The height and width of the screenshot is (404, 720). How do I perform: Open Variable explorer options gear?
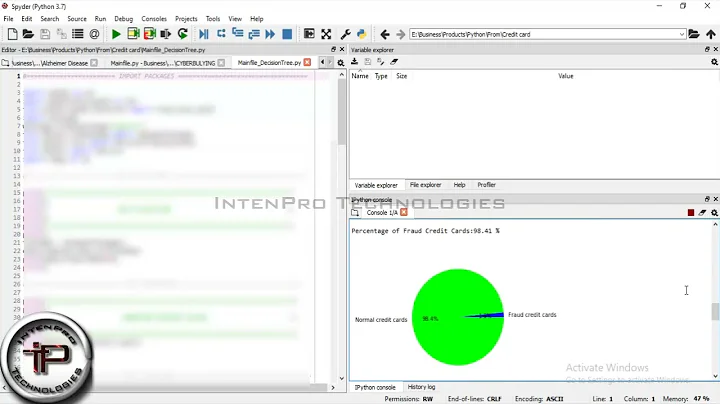(x=714, y=62)
